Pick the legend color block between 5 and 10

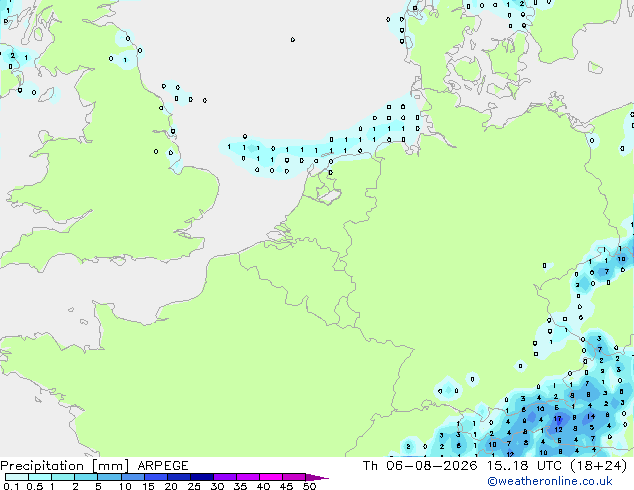click(109, 477)
